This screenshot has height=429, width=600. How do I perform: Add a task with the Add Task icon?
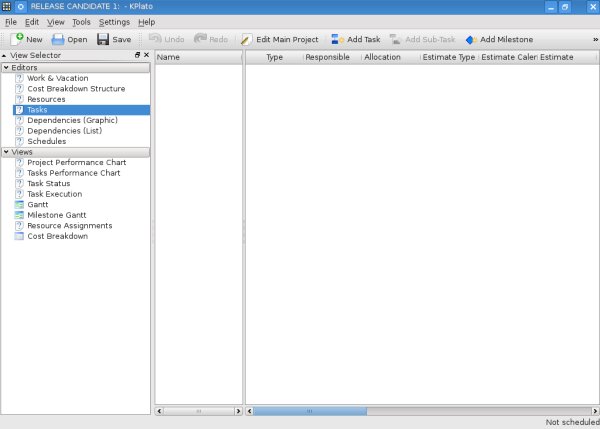338,39
